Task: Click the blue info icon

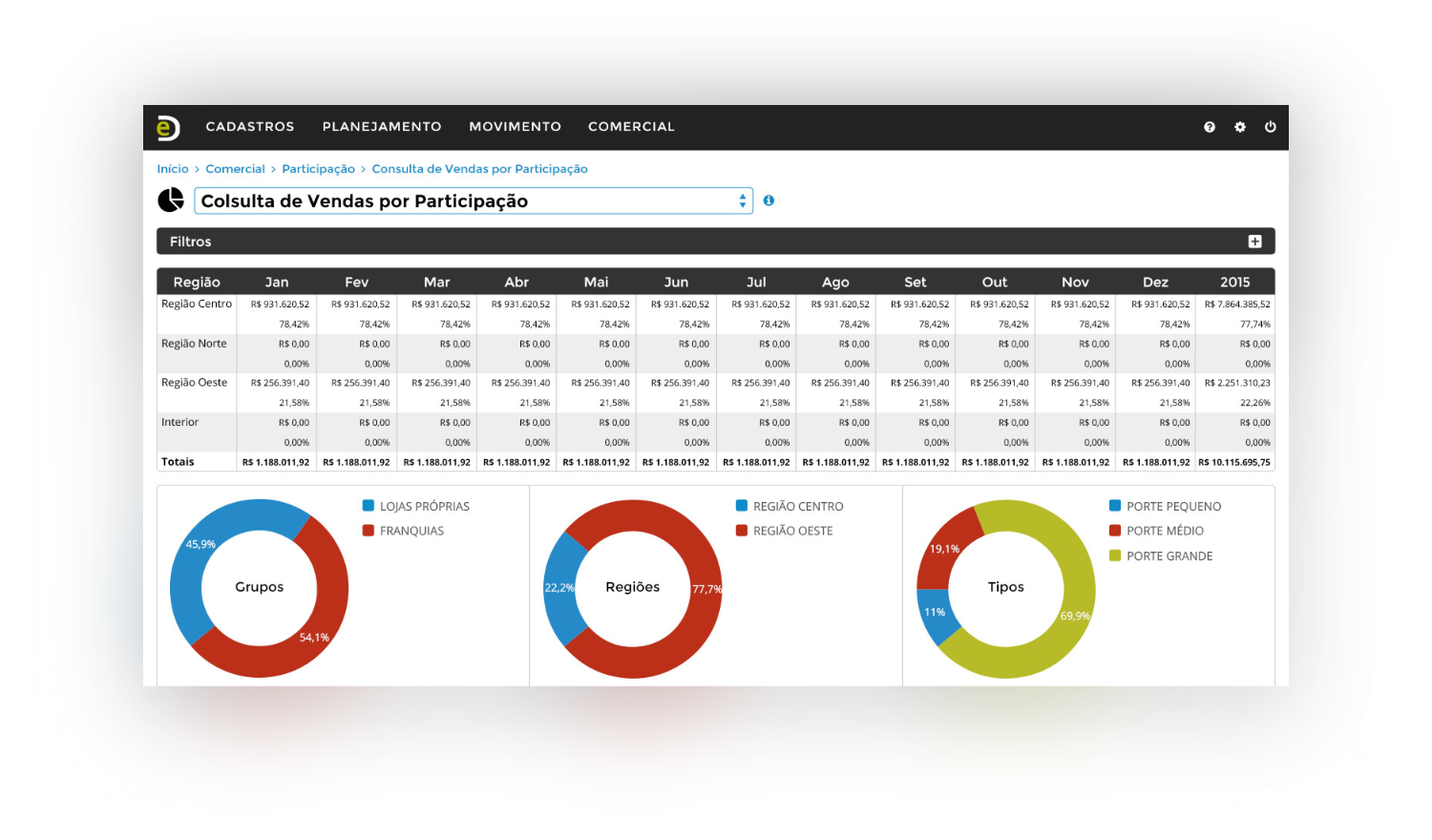Action: pos(769,200)
